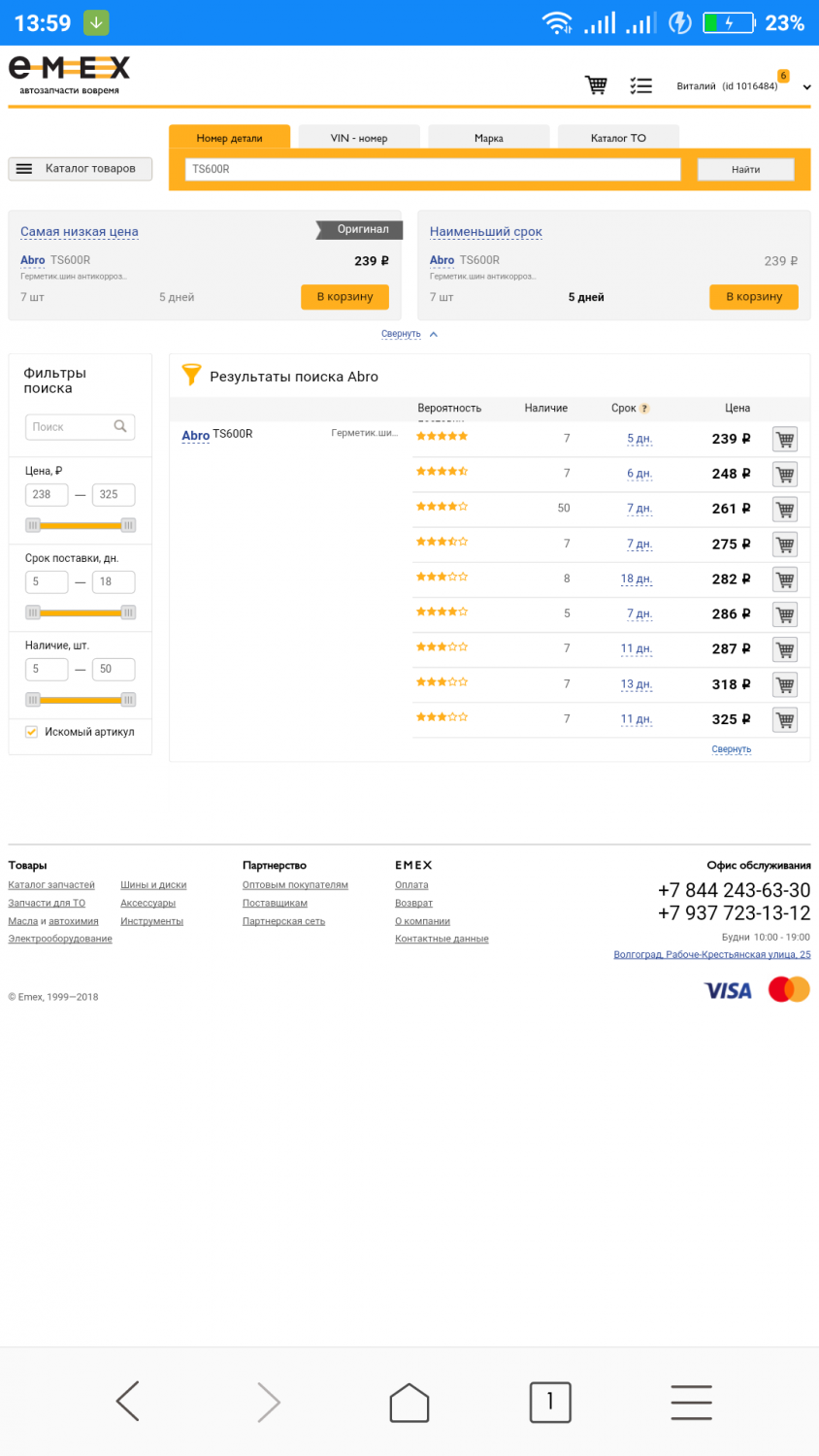The height and width of the screenshot is (1456, 819).
Task: Switch to Марка tab
Action: (488, 138)
